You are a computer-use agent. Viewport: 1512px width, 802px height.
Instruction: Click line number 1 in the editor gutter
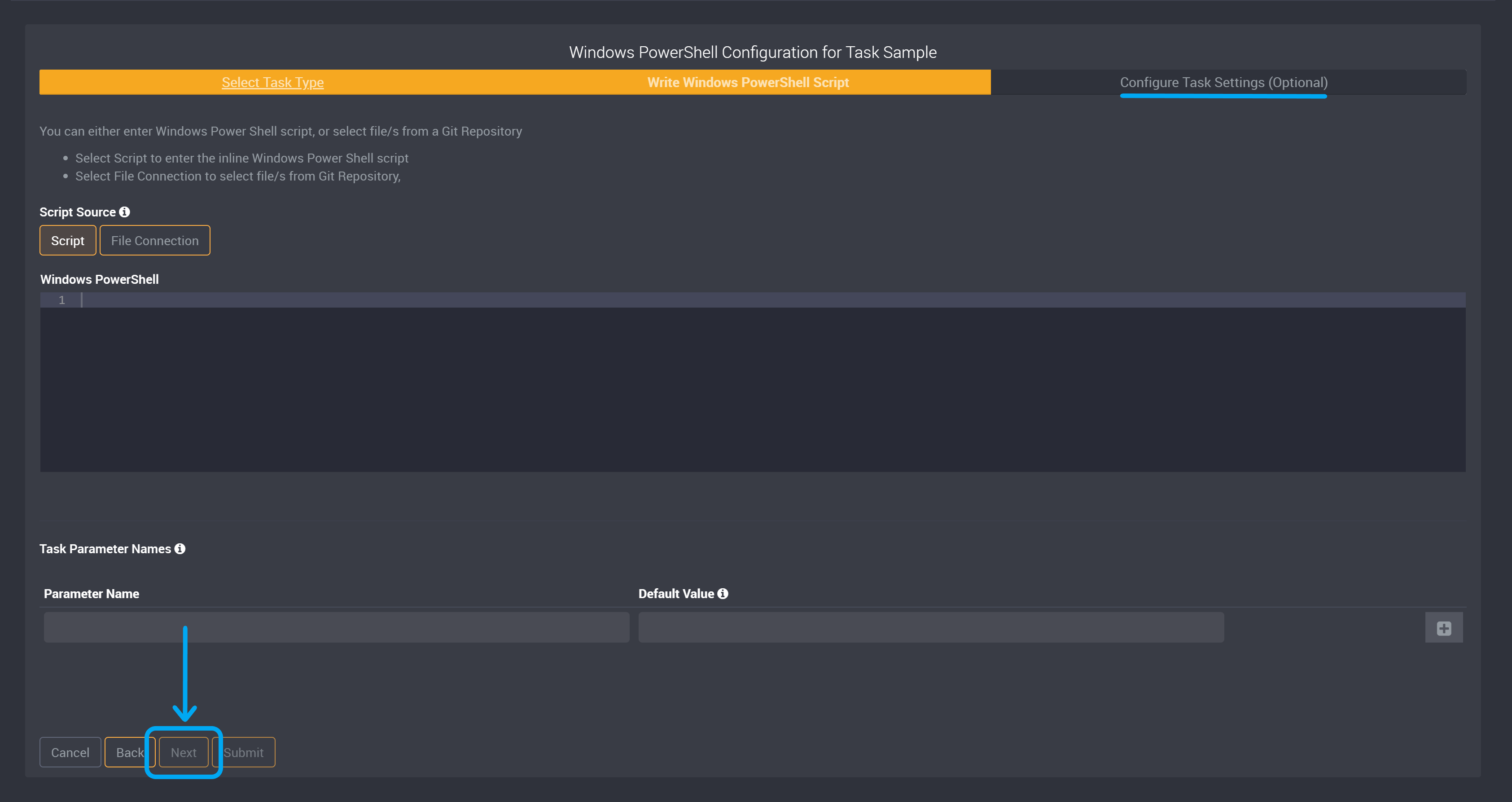click(61, 300)
